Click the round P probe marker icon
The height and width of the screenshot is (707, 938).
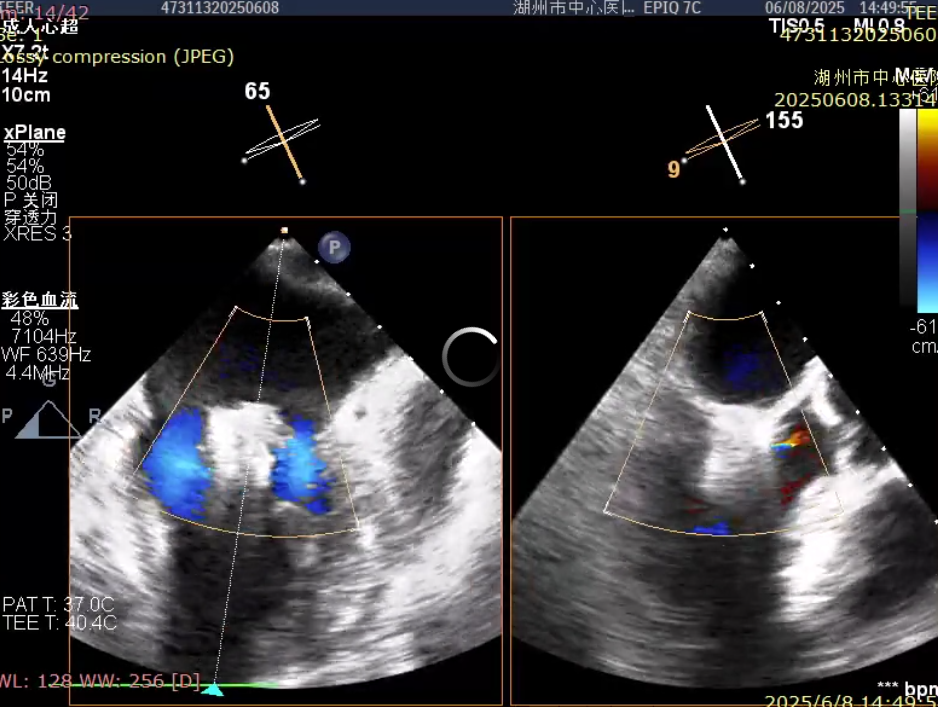(x=334, y=247)
